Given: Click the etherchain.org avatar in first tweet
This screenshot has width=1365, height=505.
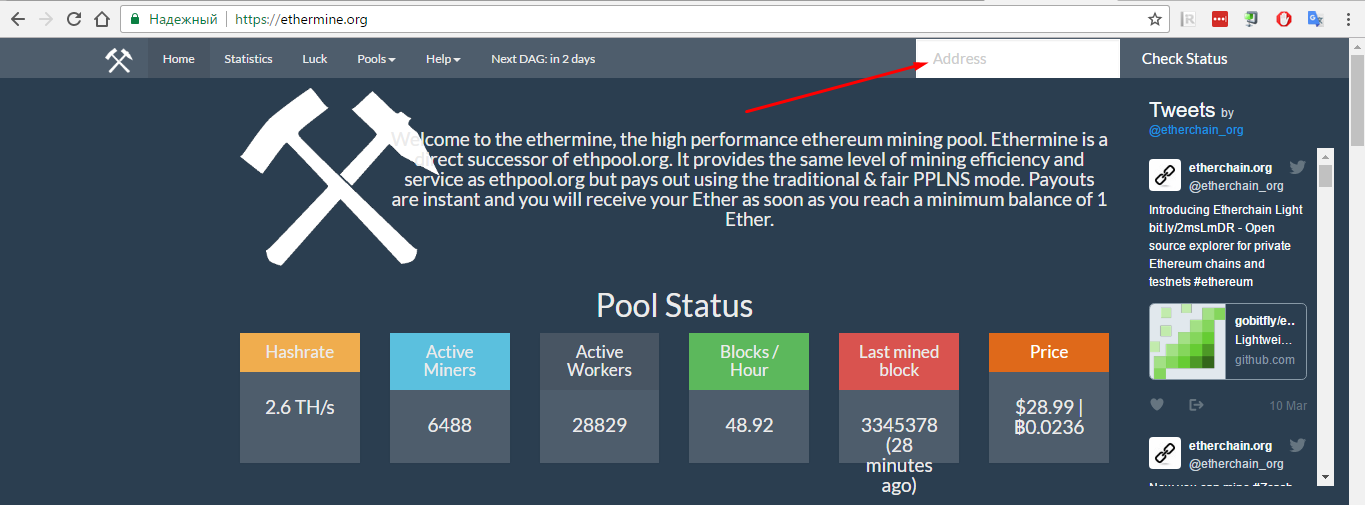Looking at the screenshot, I should (x=1165, y=175).
